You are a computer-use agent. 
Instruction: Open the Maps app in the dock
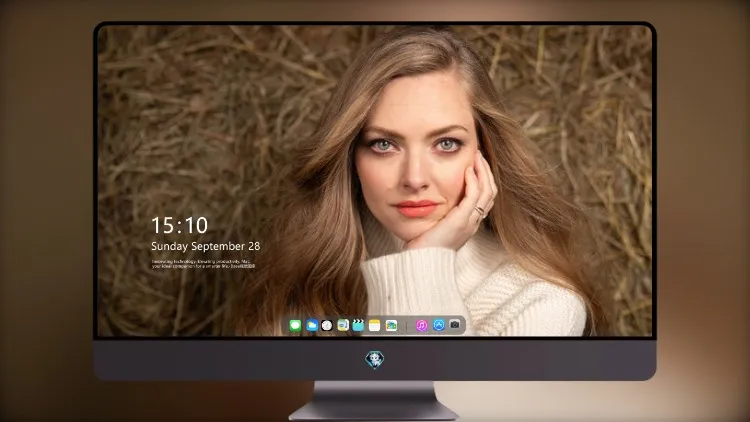[343, 325]
